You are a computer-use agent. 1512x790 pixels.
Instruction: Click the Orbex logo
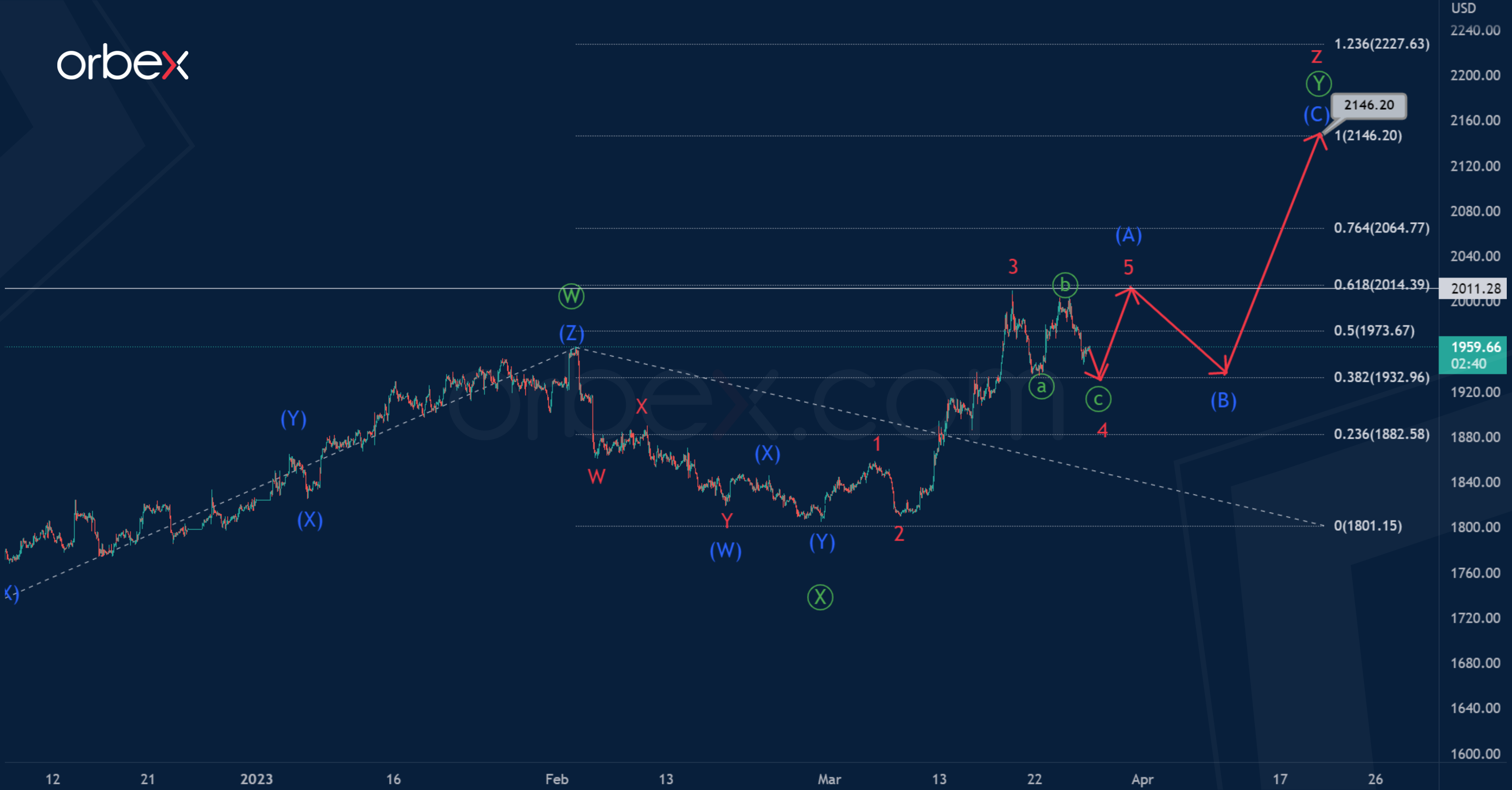pos(123,62)
